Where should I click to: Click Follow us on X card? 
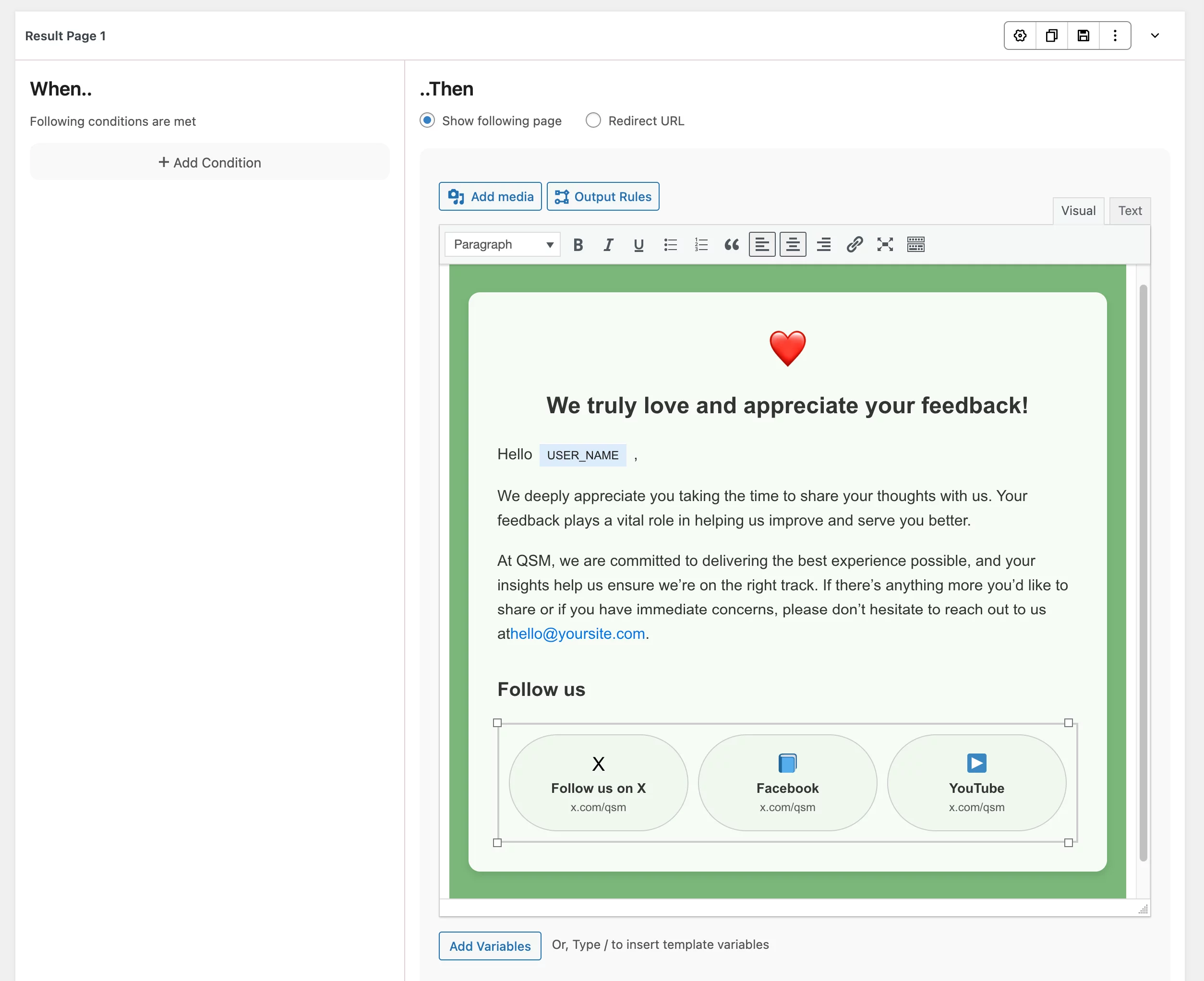point(598,783)
